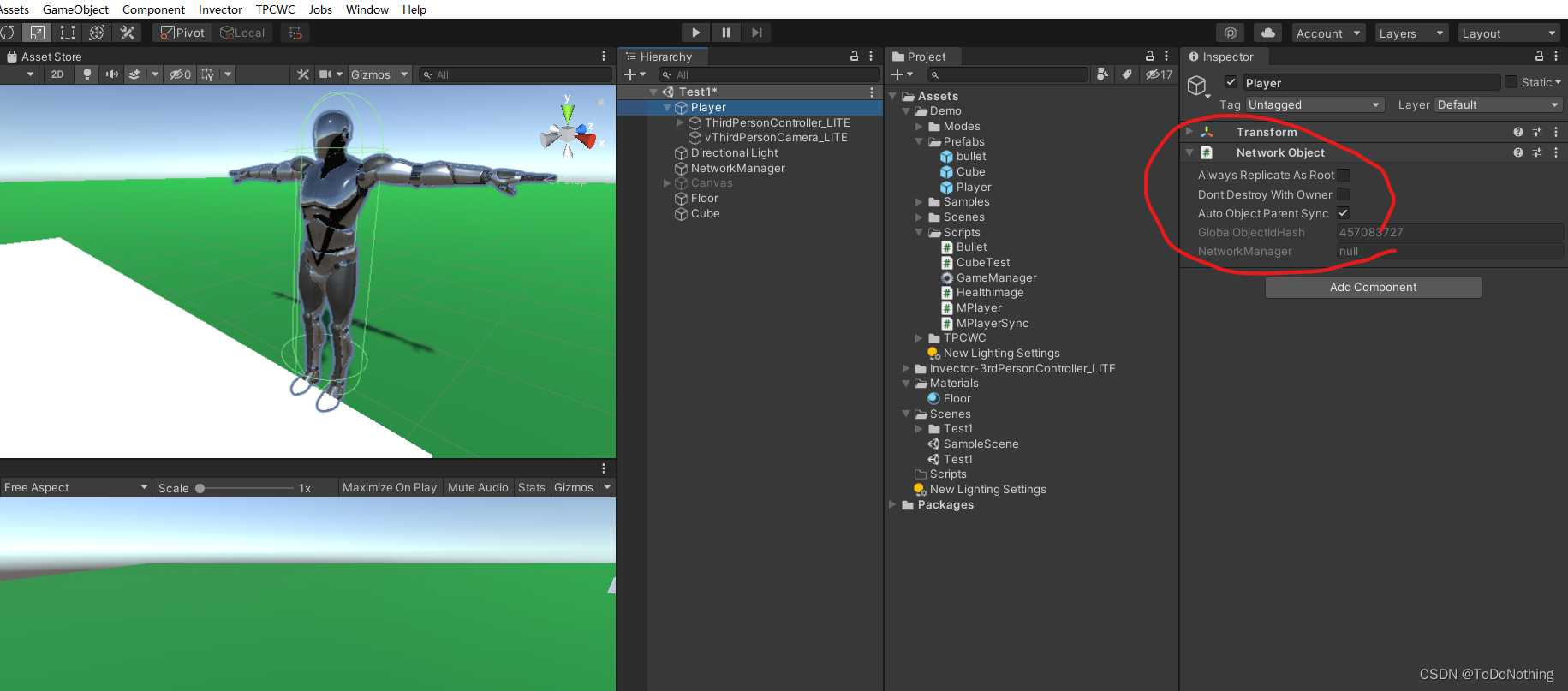This screenshot has height=691, width=1568.
Task: Open Component menu
Action: [x=153, y=9]
